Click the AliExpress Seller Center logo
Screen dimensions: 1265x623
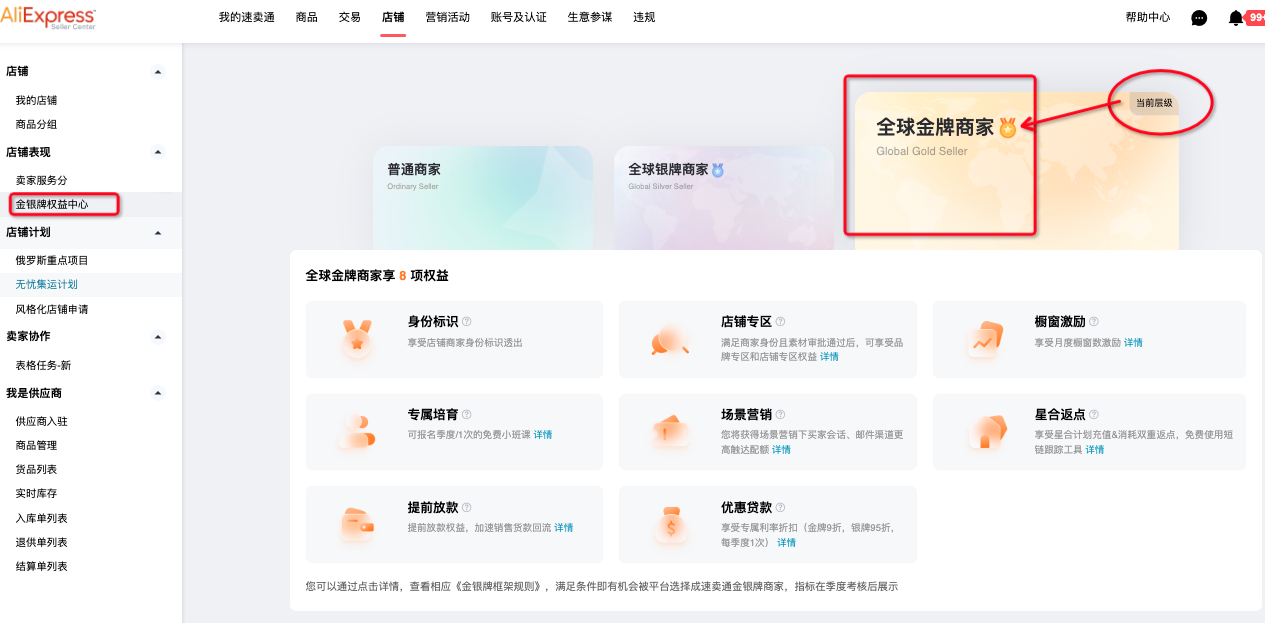coord(48,18)
